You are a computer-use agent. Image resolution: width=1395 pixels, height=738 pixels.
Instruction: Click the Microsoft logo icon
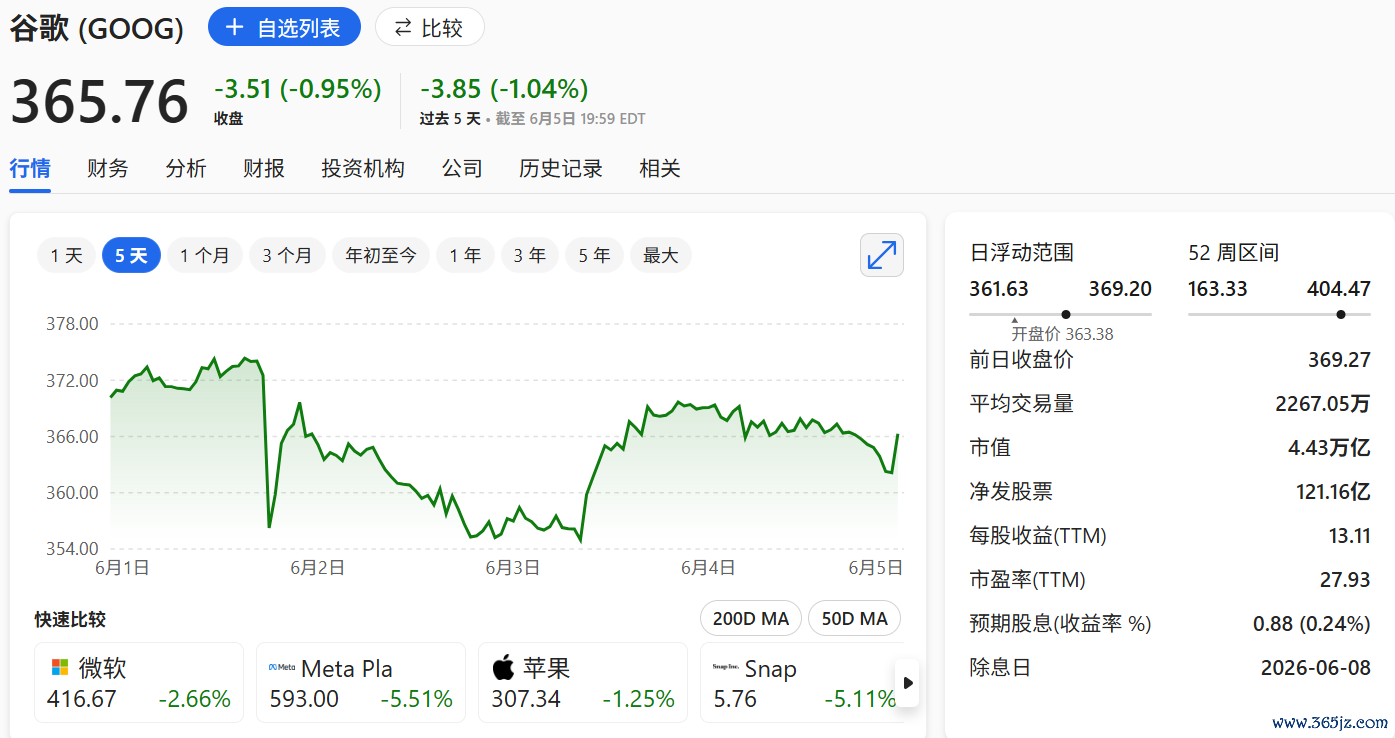pos(60,667)
